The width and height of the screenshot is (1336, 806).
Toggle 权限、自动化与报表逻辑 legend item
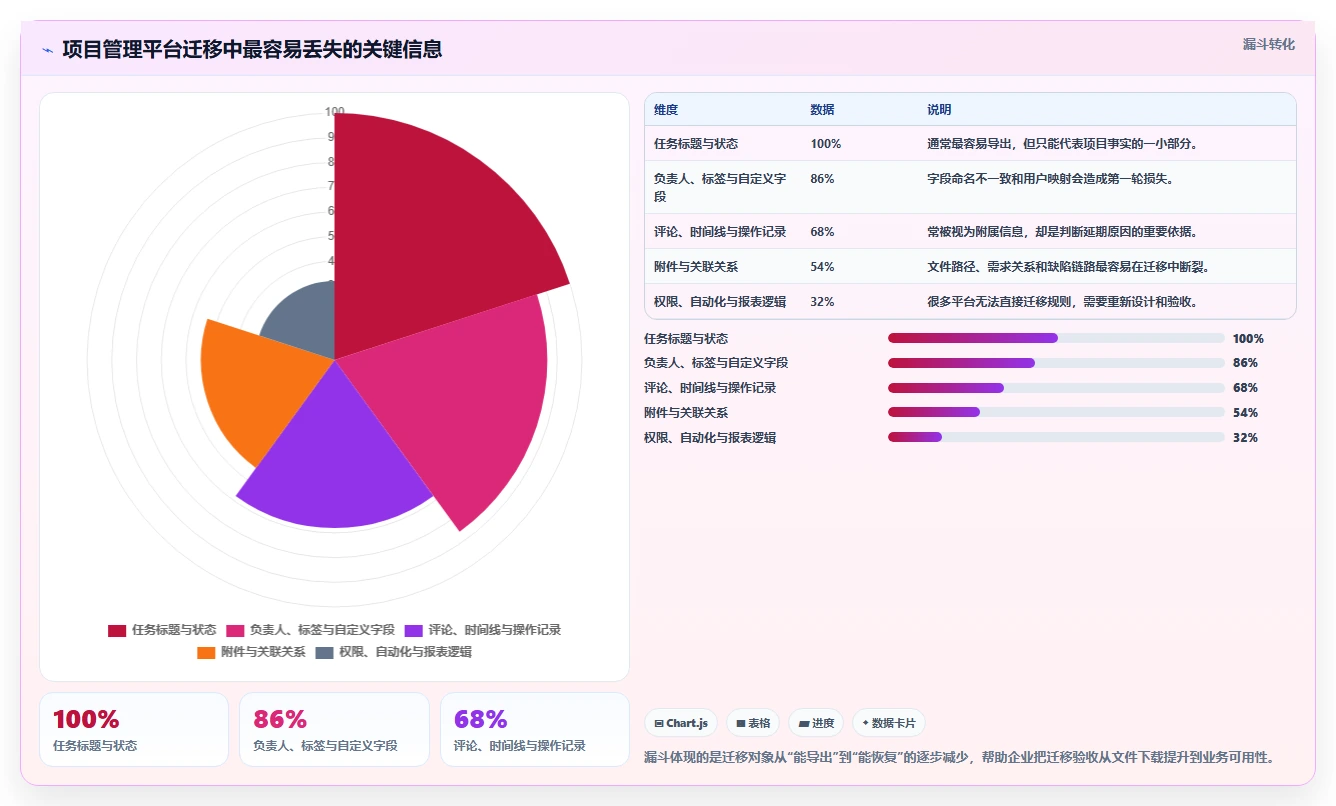pos(393,652)
